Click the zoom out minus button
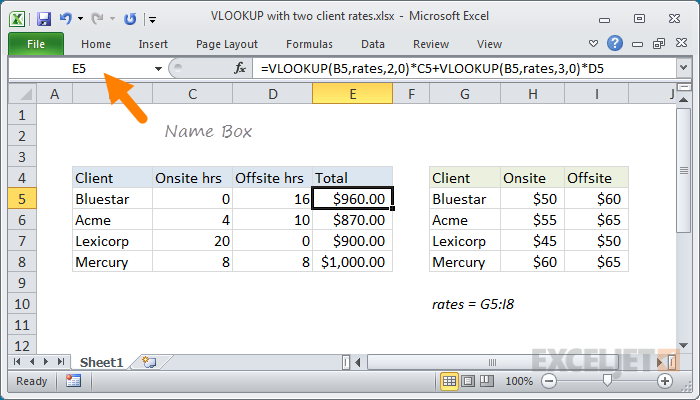 coord(548,381)
